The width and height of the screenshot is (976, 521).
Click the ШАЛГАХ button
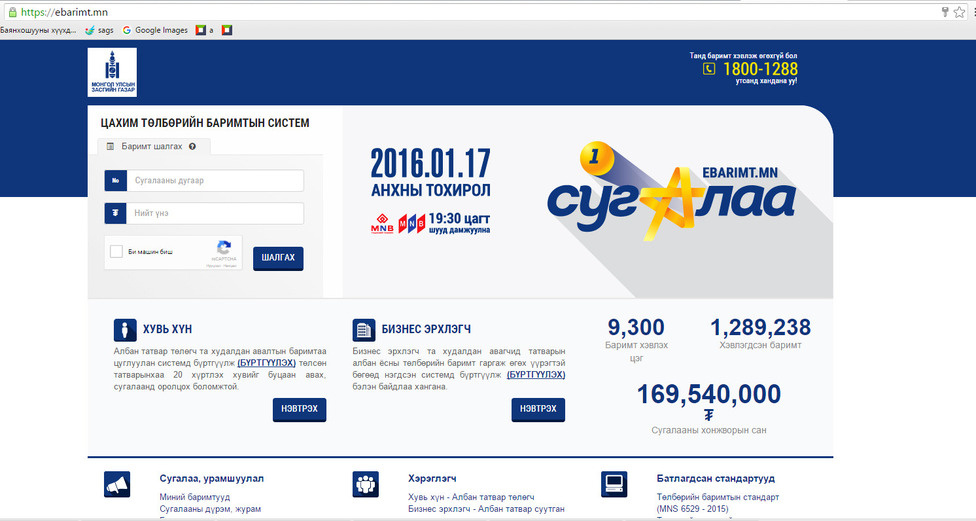278,258
